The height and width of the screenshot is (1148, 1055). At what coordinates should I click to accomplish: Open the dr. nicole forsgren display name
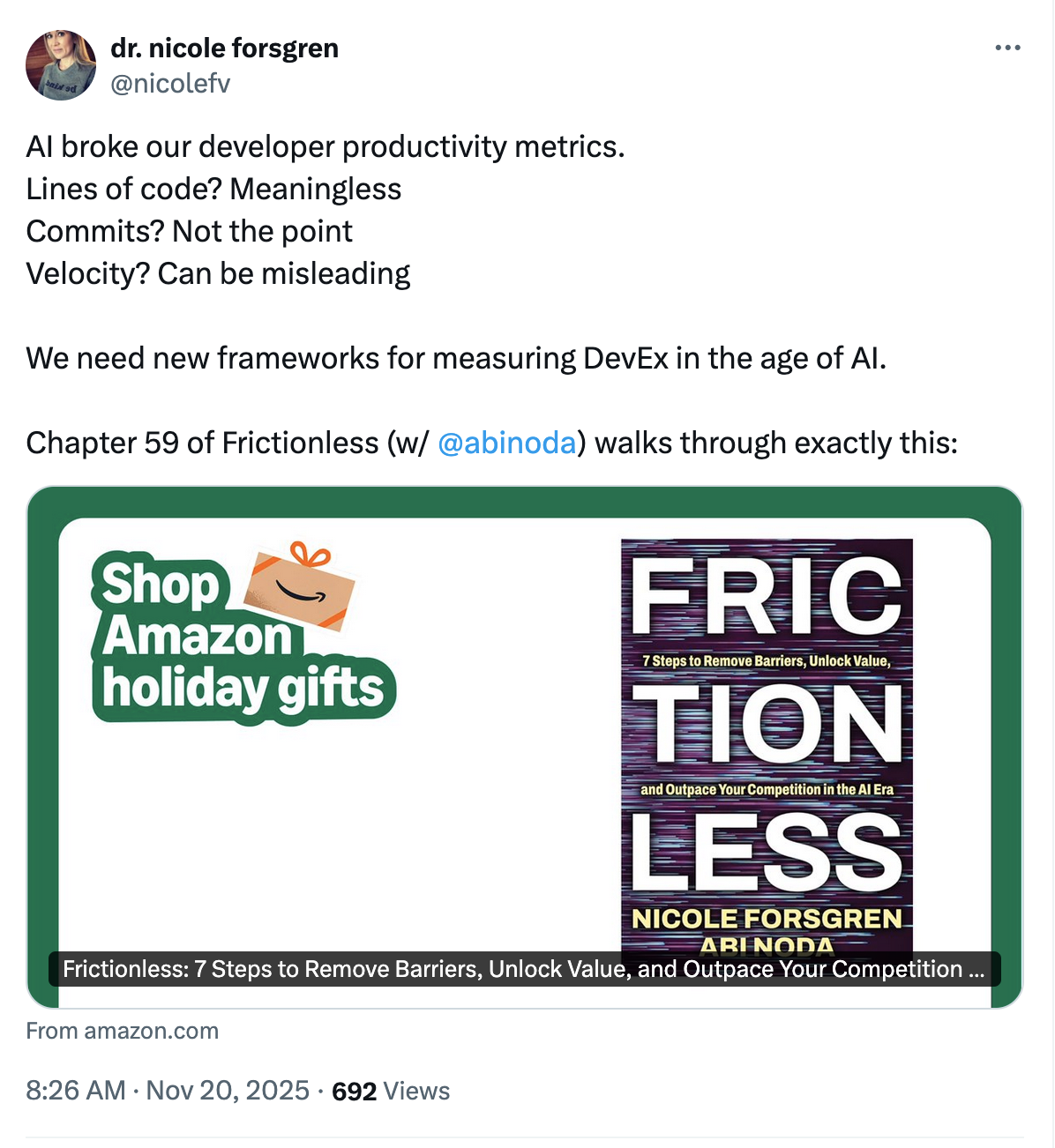[224, 48]
